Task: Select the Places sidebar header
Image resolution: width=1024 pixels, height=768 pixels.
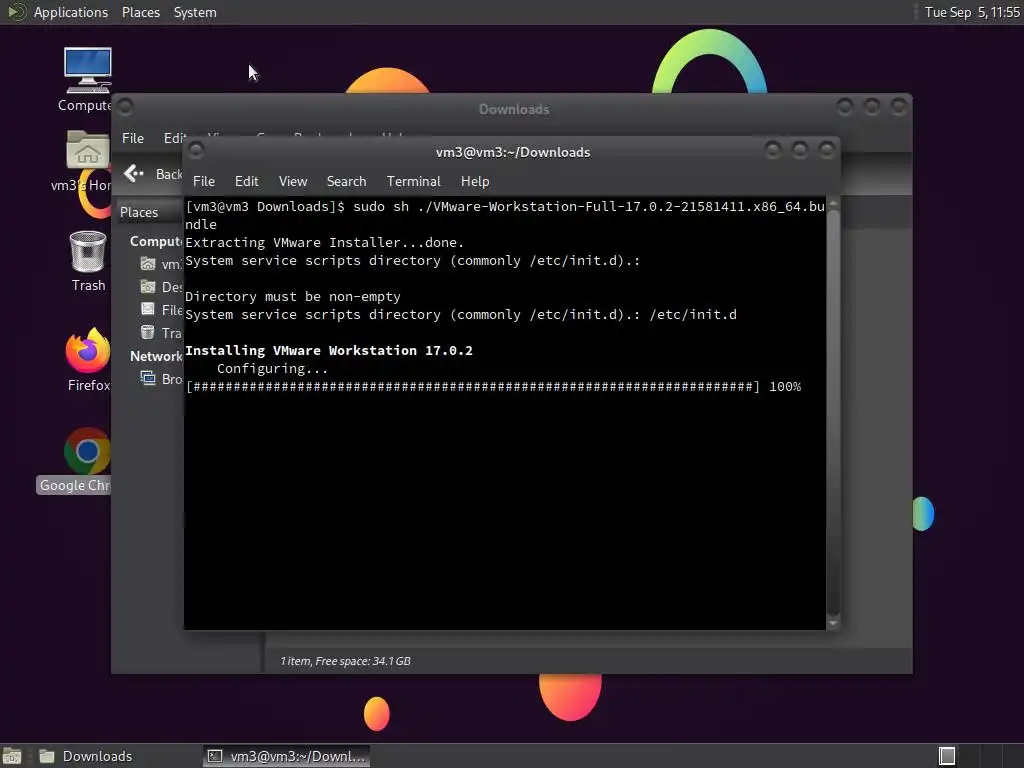Action: pos(138,212)
